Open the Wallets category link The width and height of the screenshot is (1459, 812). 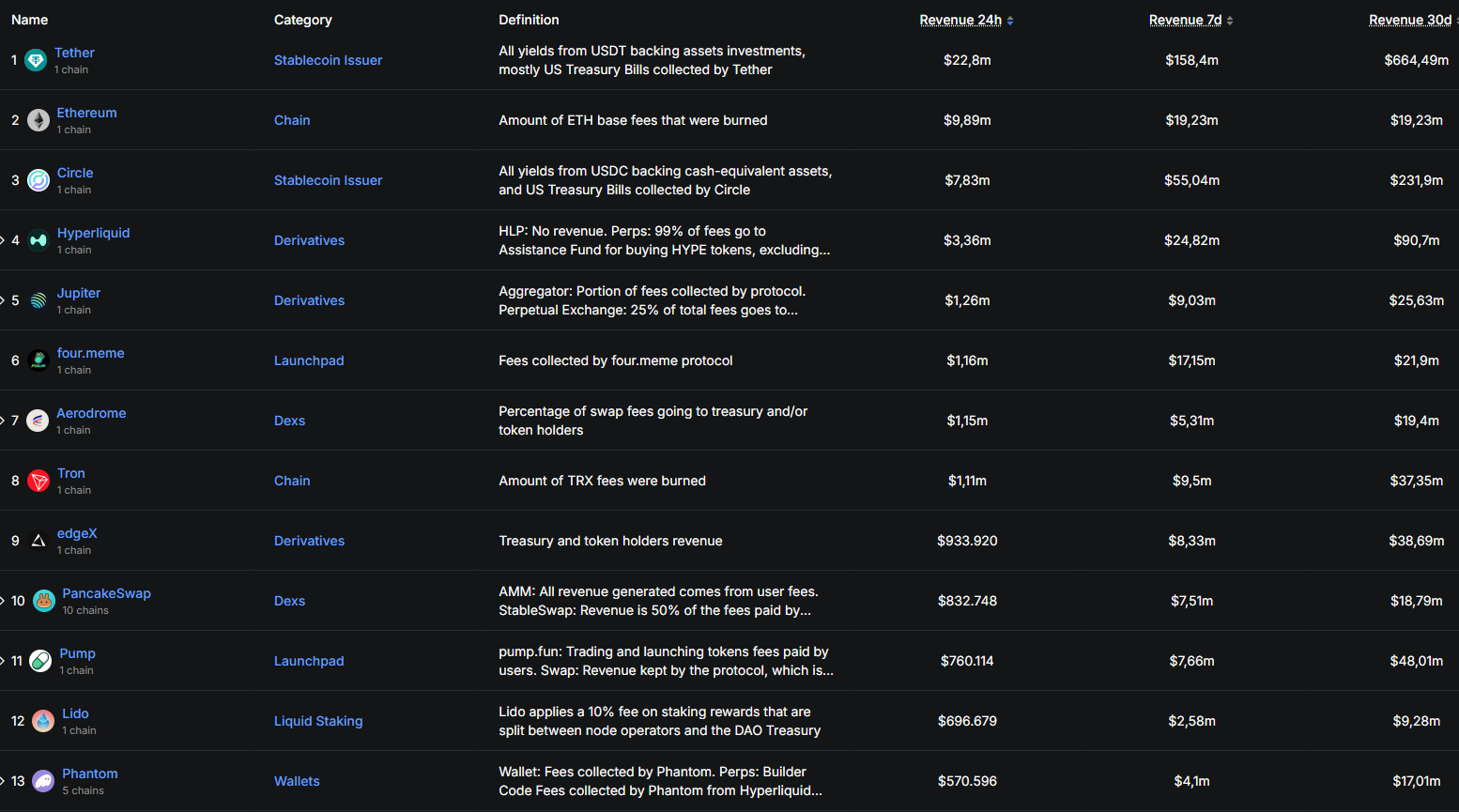(297, 781)
